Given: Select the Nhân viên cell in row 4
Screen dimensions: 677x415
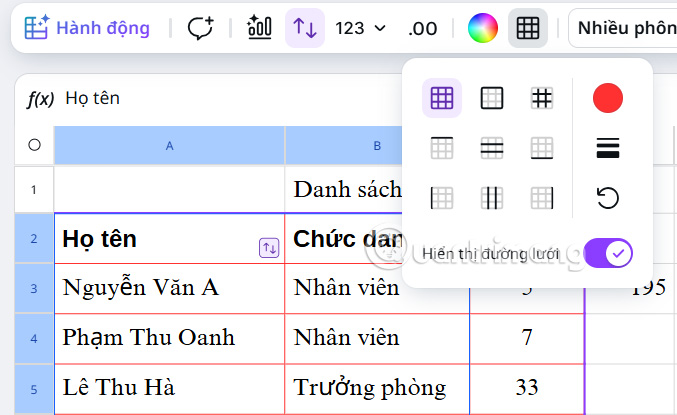Looking at the screenshot, I should [x=377, y=339].
